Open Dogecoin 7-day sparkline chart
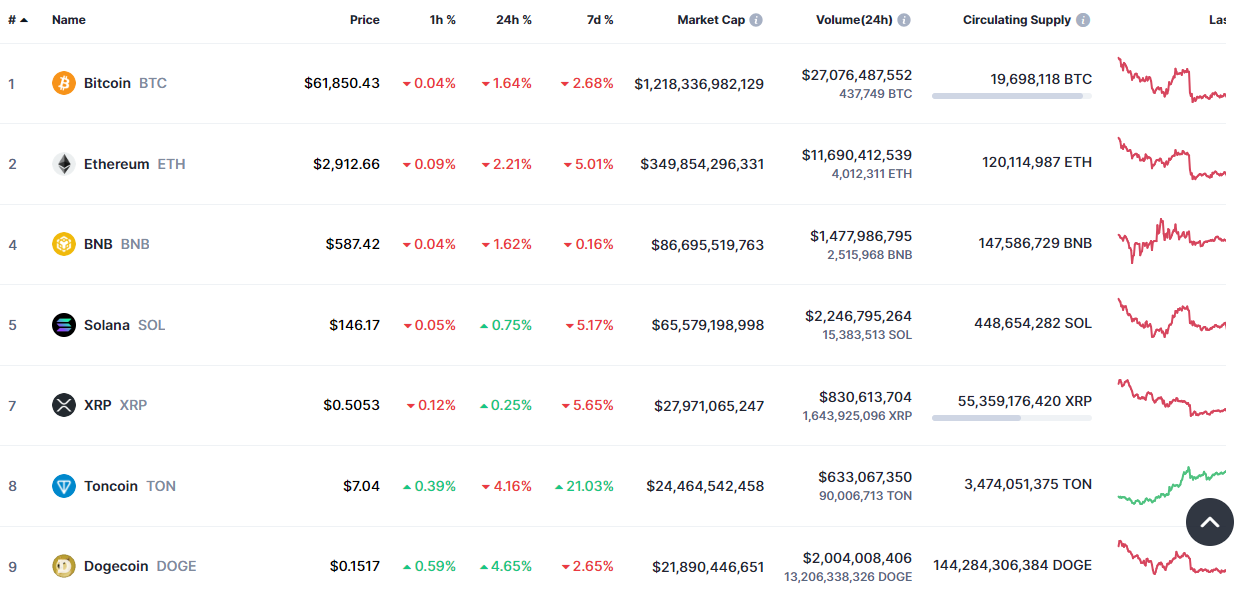 [x=1171, y=558]
